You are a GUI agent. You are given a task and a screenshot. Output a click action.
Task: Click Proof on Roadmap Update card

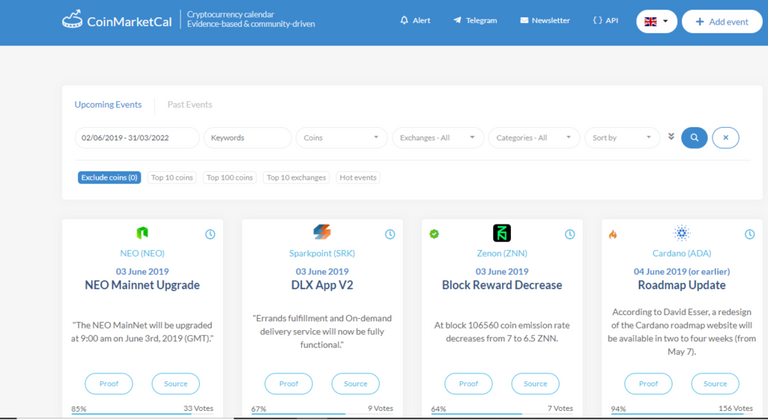pyautogui.click(x=648, y=384)
